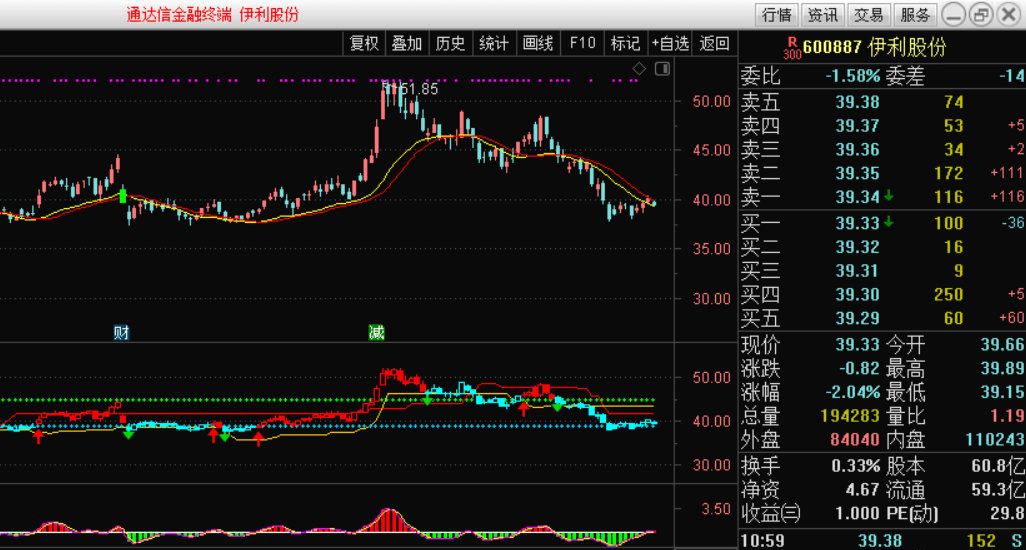Click the 涨跌 -0.82 value
1026x550 pixels.
859,368
